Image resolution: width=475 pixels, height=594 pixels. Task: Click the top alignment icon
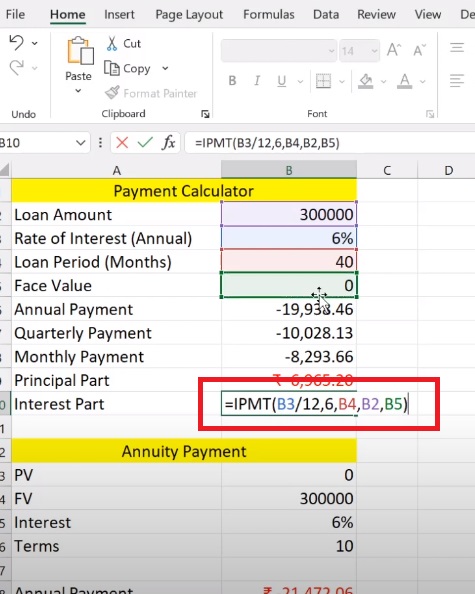[x=457, y=47]
